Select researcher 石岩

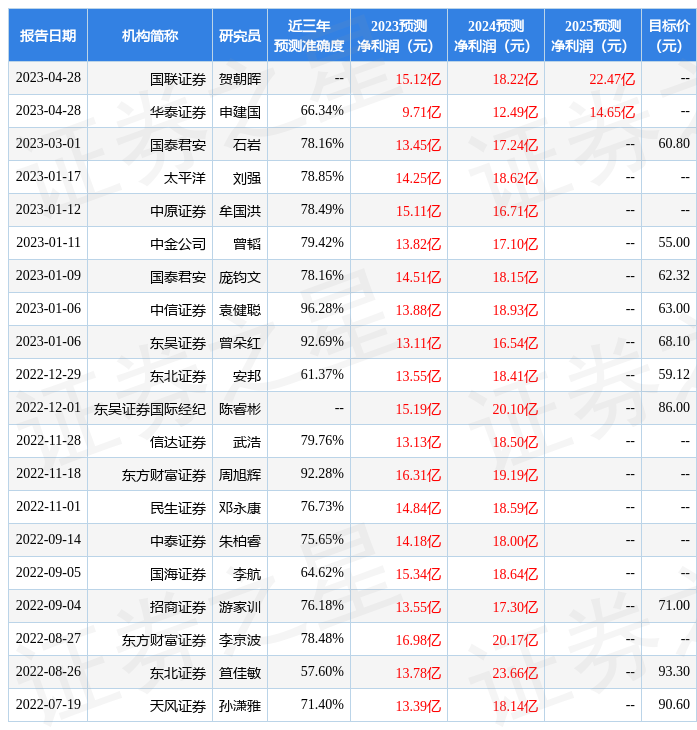247,145
